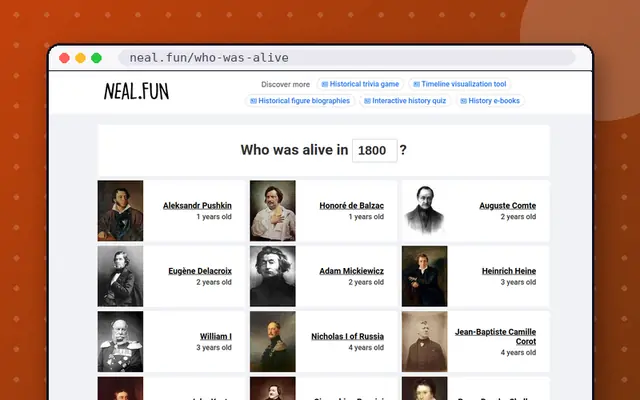Click Auguste Comte portrait thumbnail
This screenshot has width=640, height=400.
(x=424, y=211)
